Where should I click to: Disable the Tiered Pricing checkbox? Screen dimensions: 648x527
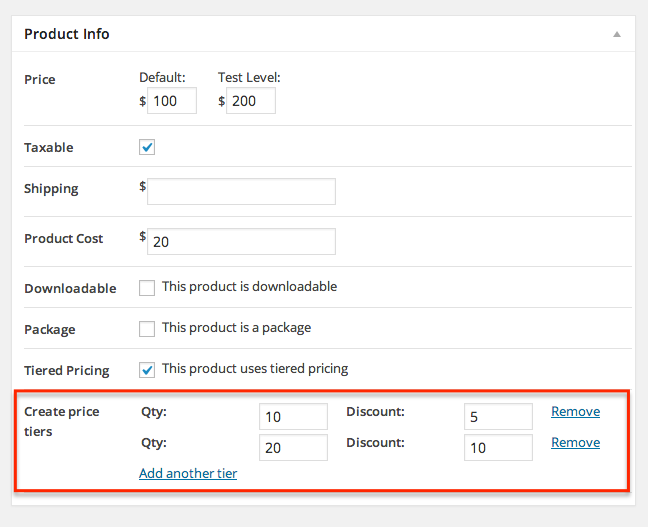pyautogui.click(x=147, y=370)
